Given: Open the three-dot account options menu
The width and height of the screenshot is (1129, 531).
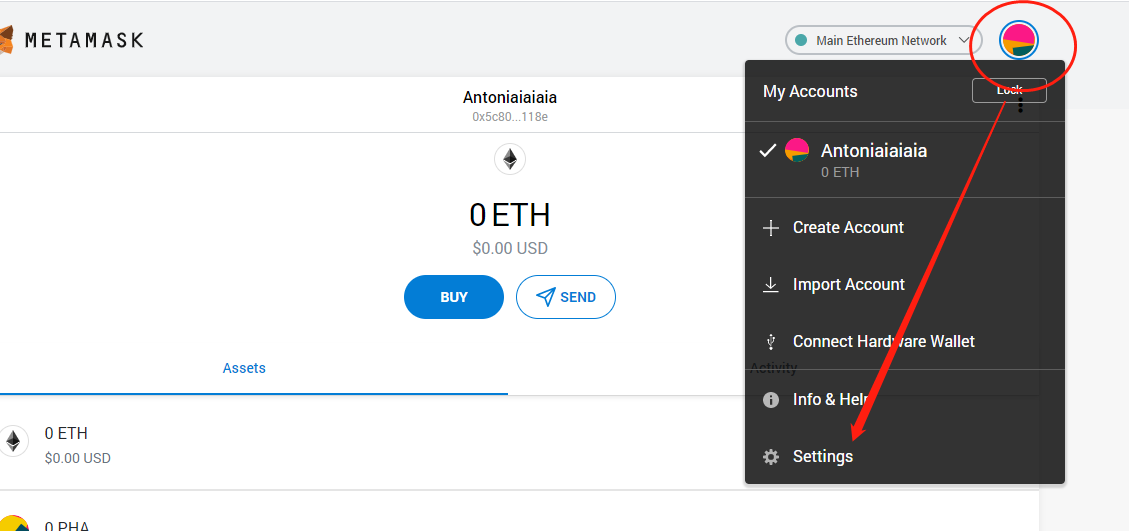Looking at the screenshot, I should (x=1020, y=104).
